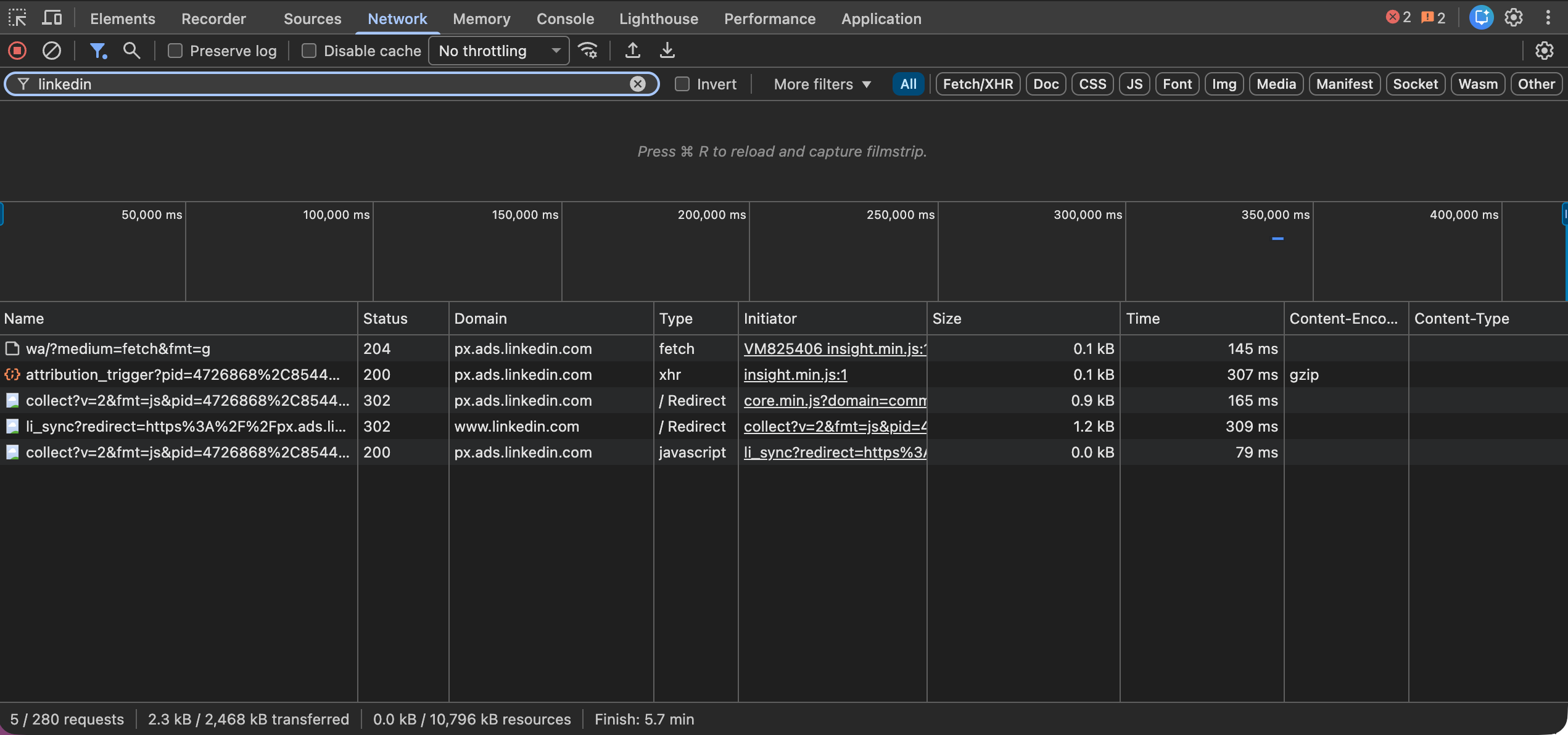The height and width of the screenshot is (735, 1568).
Task: Open the insight.min.js:1 initiator link
Action: click(x=794, y=374)
